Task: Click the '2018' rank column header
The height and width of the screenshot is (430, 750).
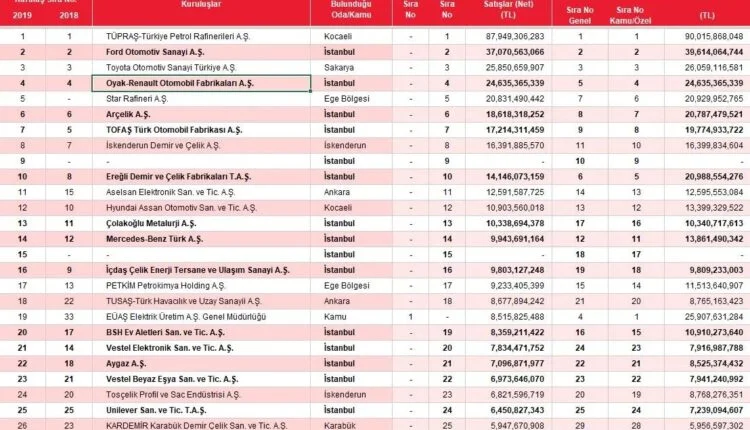Action: (69, 15)
